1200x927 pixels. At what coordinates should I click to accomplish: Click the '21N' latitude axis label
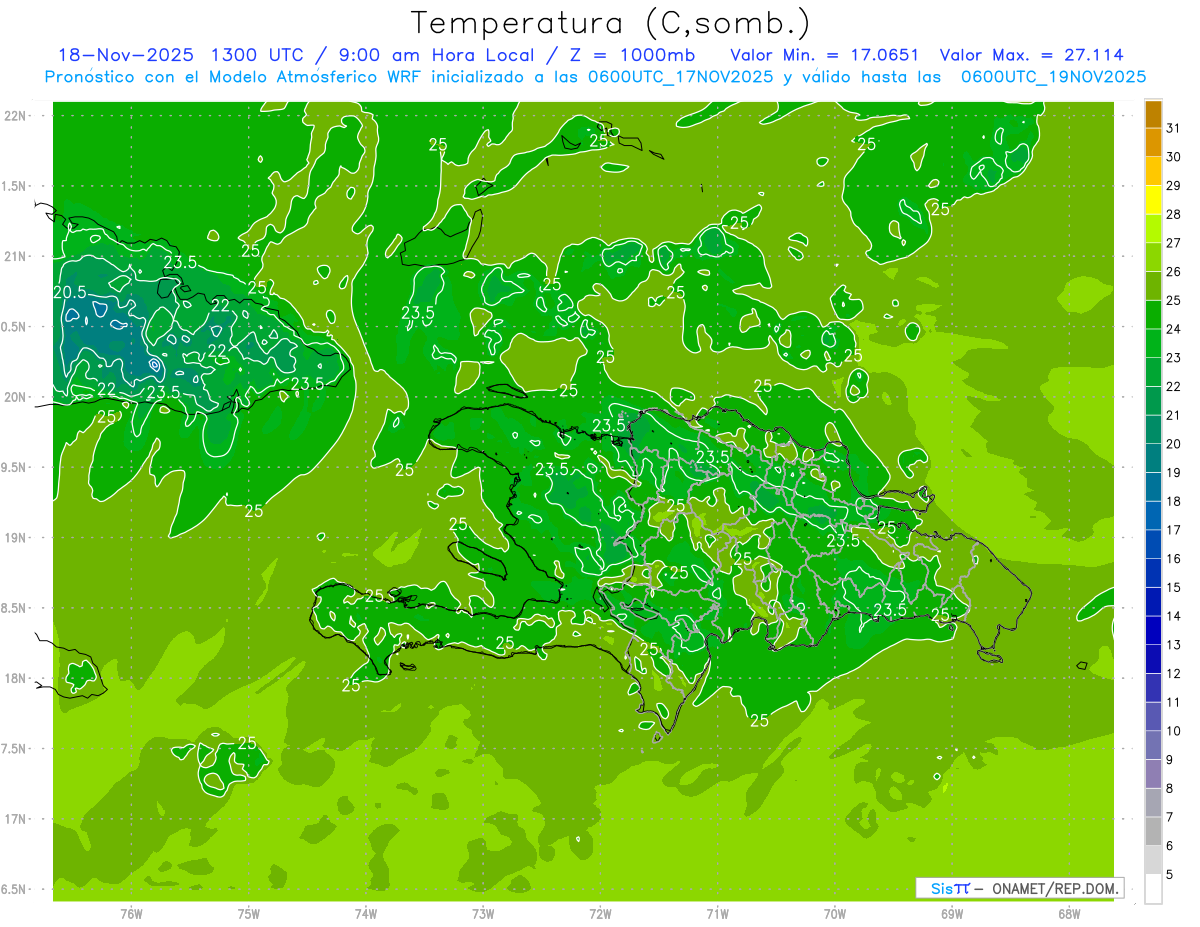tap(16, 257)
